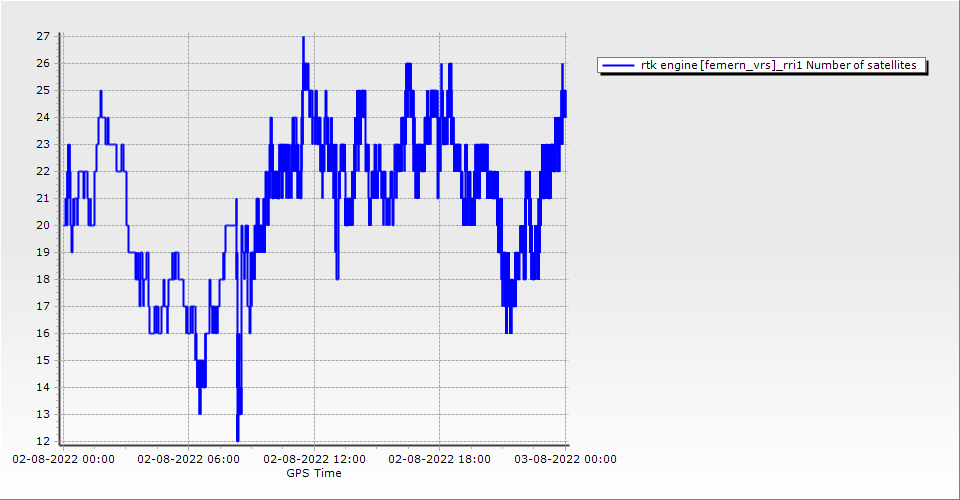Click the y-axis value 27
The image size is (960, 500).
coord(43,36)
